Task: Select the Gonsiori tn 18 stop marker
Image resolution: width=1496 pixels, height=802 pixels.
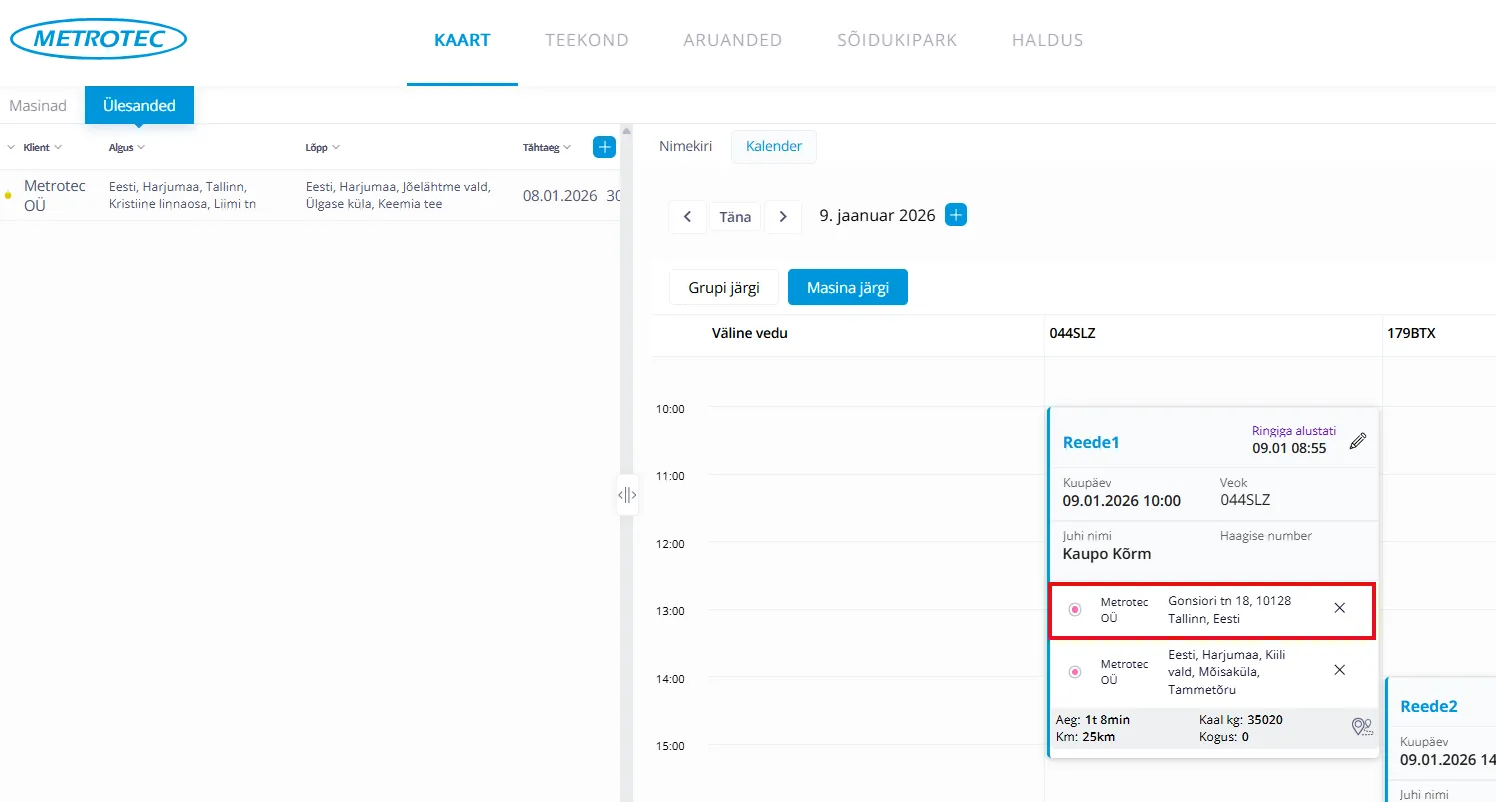Action: pos(1075,609)
